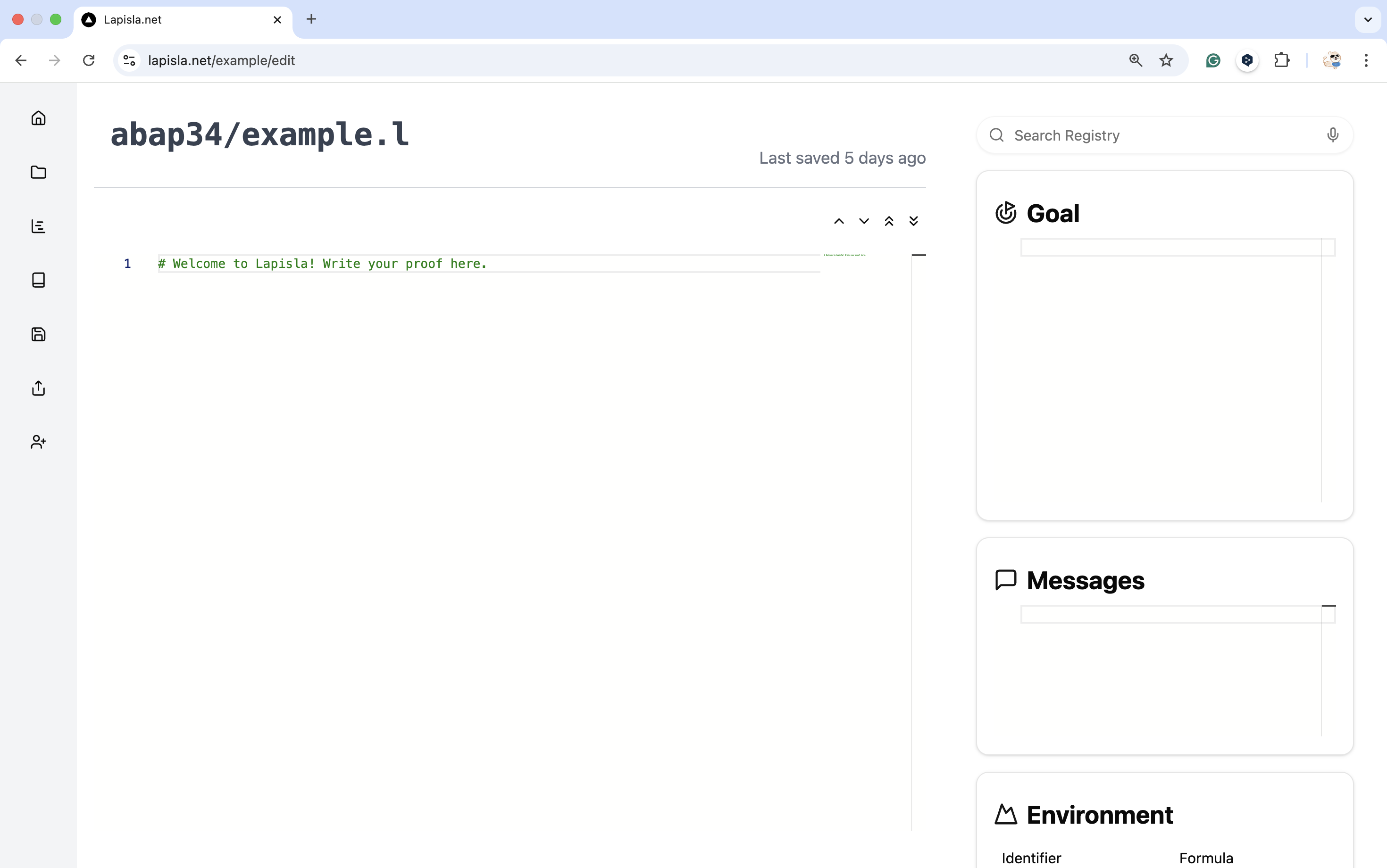Open the Chrome three-dot menu
The image size is (1387, 868).
tap(1366, 60)
